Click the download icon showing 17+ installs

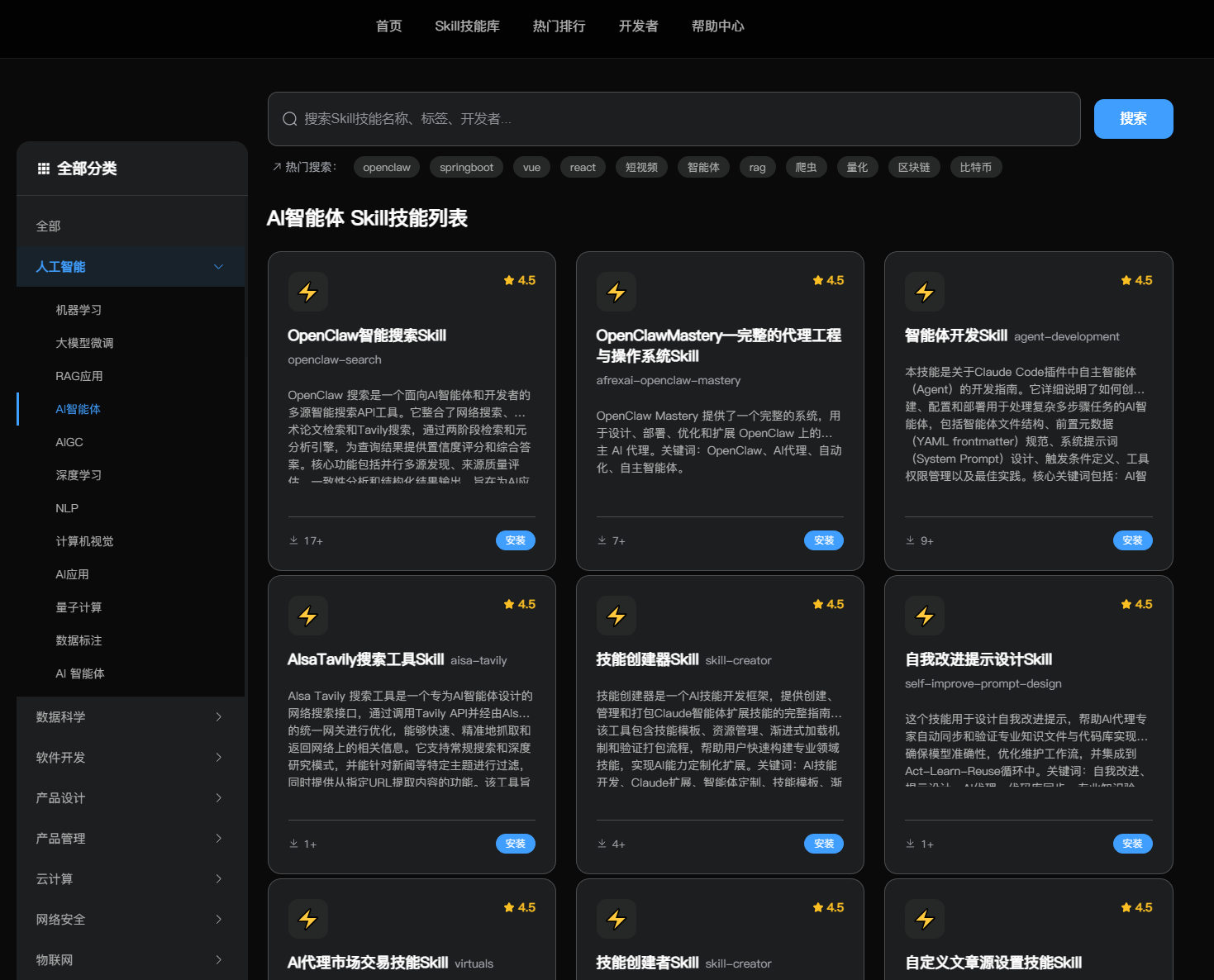292,540
